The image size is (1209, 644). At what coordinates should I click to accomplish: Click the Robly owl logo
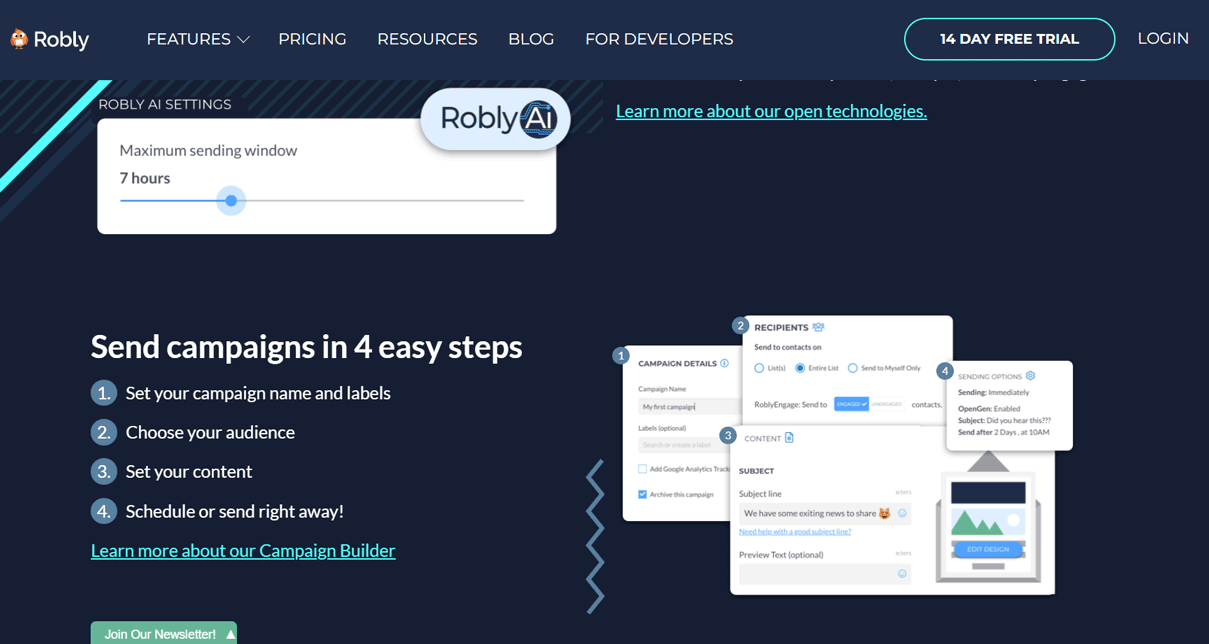[49, 39]
